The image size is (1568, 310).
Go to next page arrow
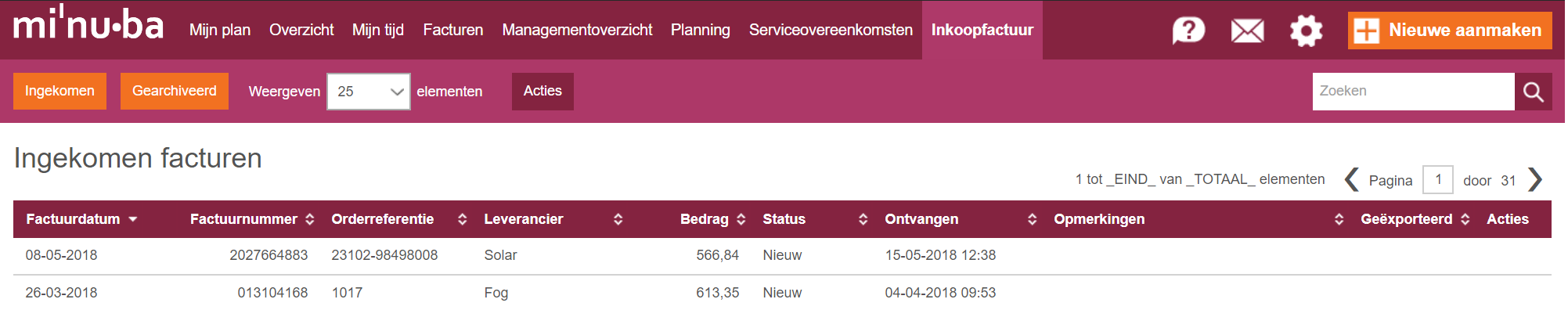pyautogui.click(x=1535, y=179)
